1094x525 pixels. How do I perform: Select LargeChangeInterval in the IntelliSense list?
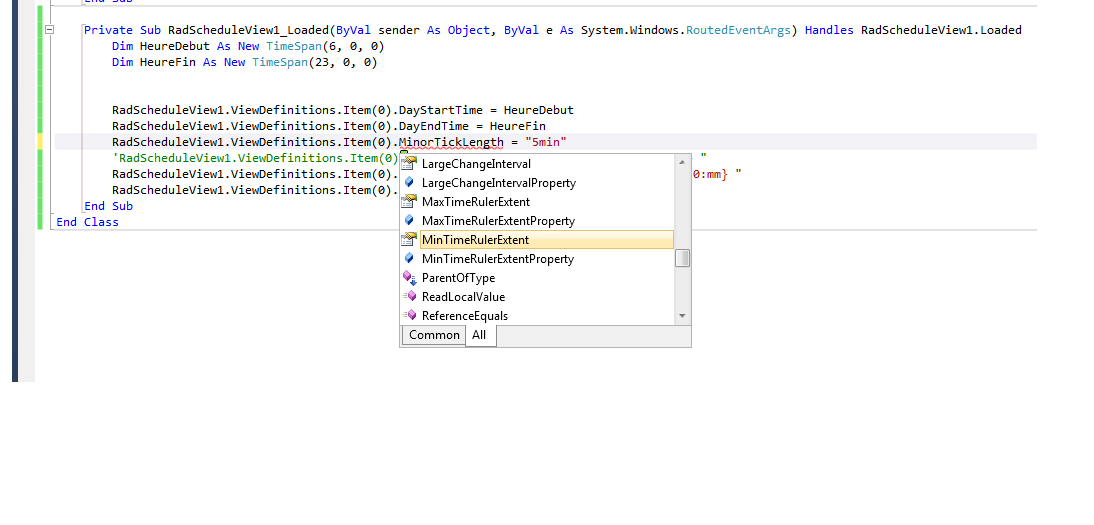pyautogui.click(x=477, y=164)
